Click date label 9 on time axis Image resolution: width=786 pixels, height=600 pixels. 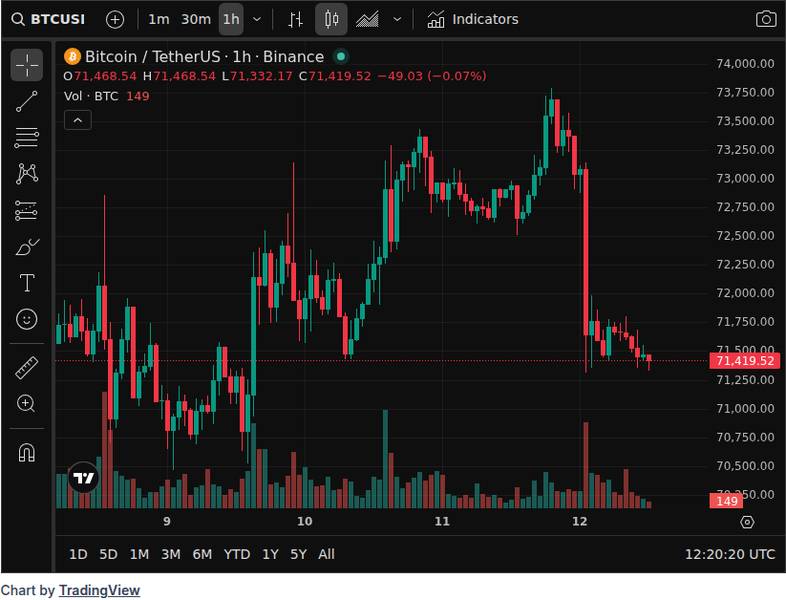pyautogui.click(x=167, y=521)
